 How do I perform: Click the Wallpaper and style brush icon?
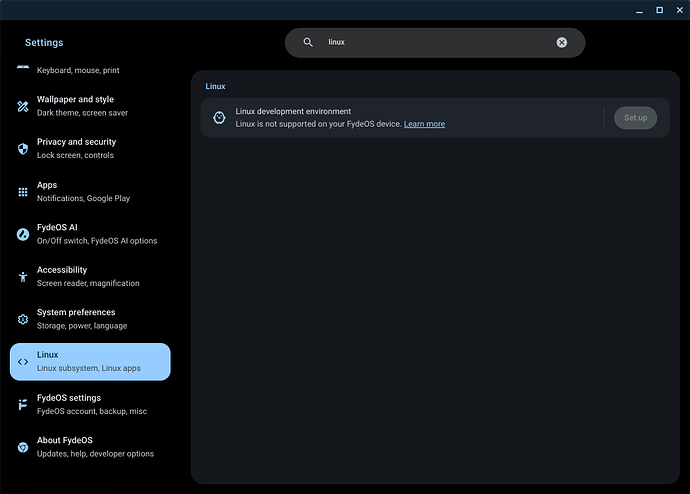23,106
